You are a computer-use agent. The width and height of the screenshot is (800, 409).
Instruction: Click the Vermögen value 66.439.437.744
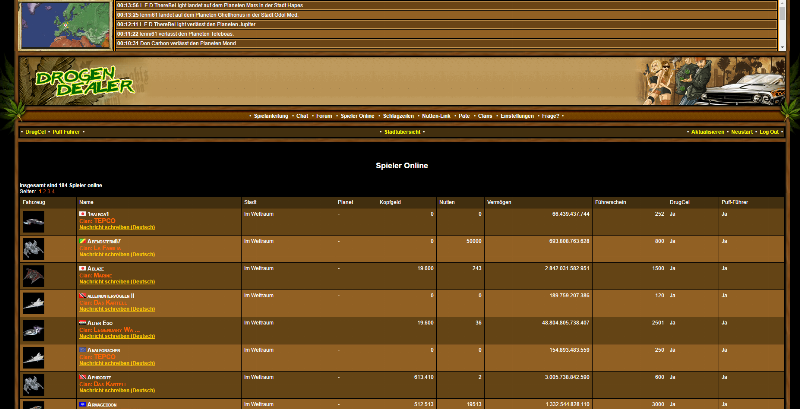pyautogui.click(x=570, y=214)
